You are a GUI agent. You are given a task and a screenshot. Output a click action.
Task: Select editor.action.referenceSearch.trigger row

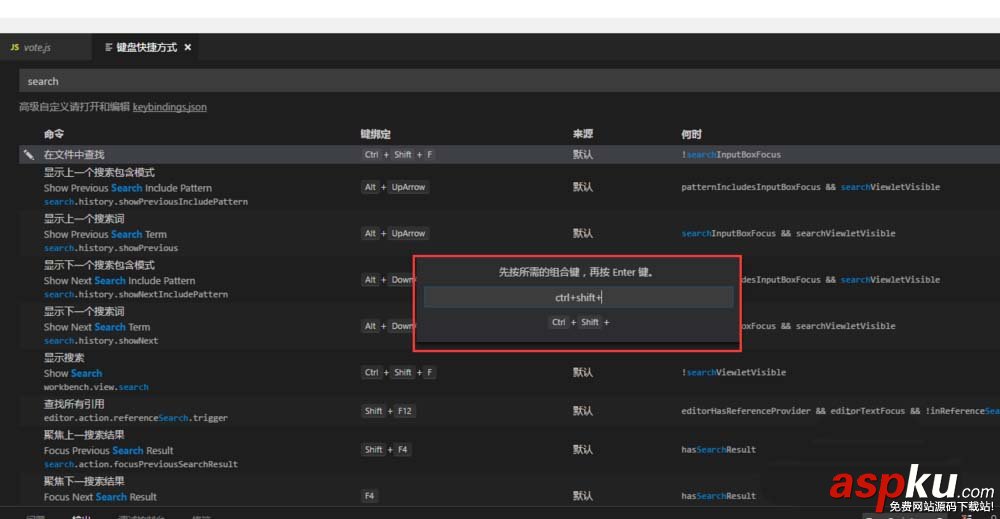(509, 411)
